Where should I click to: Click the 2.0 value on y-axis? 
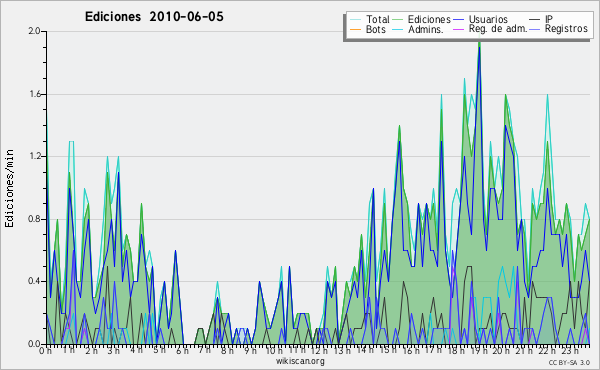coord(34,31)
